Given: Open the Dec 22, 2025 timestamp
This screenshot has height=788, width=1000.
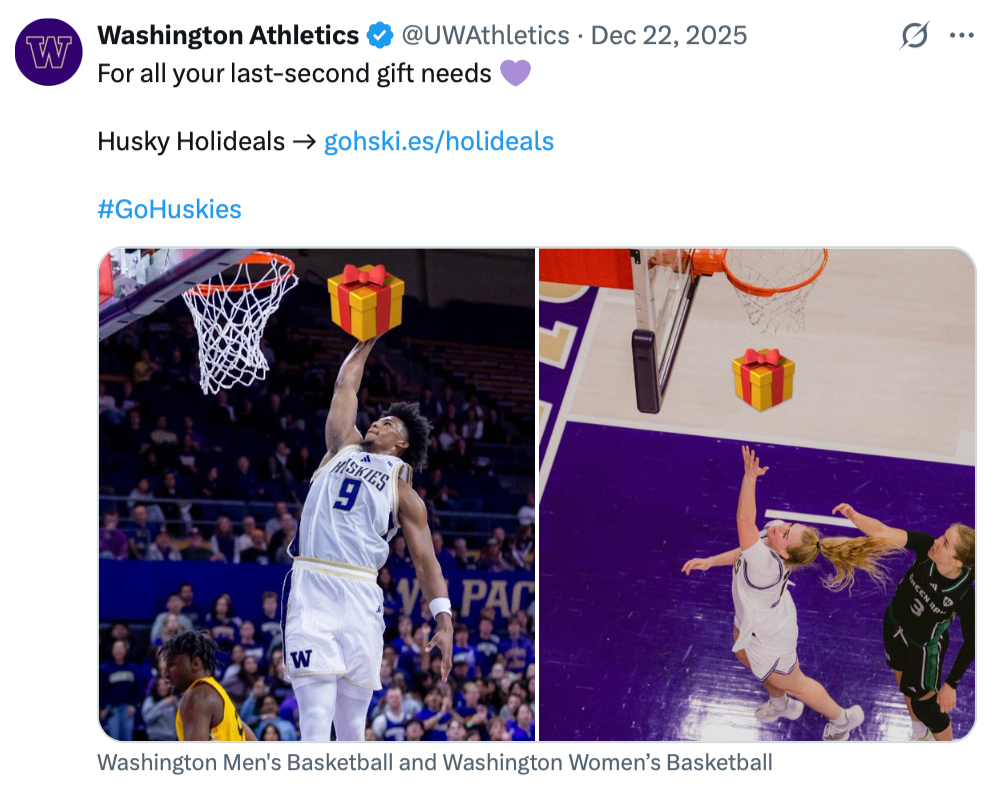Looking at the screenshot, I should [x=669, y=36].
